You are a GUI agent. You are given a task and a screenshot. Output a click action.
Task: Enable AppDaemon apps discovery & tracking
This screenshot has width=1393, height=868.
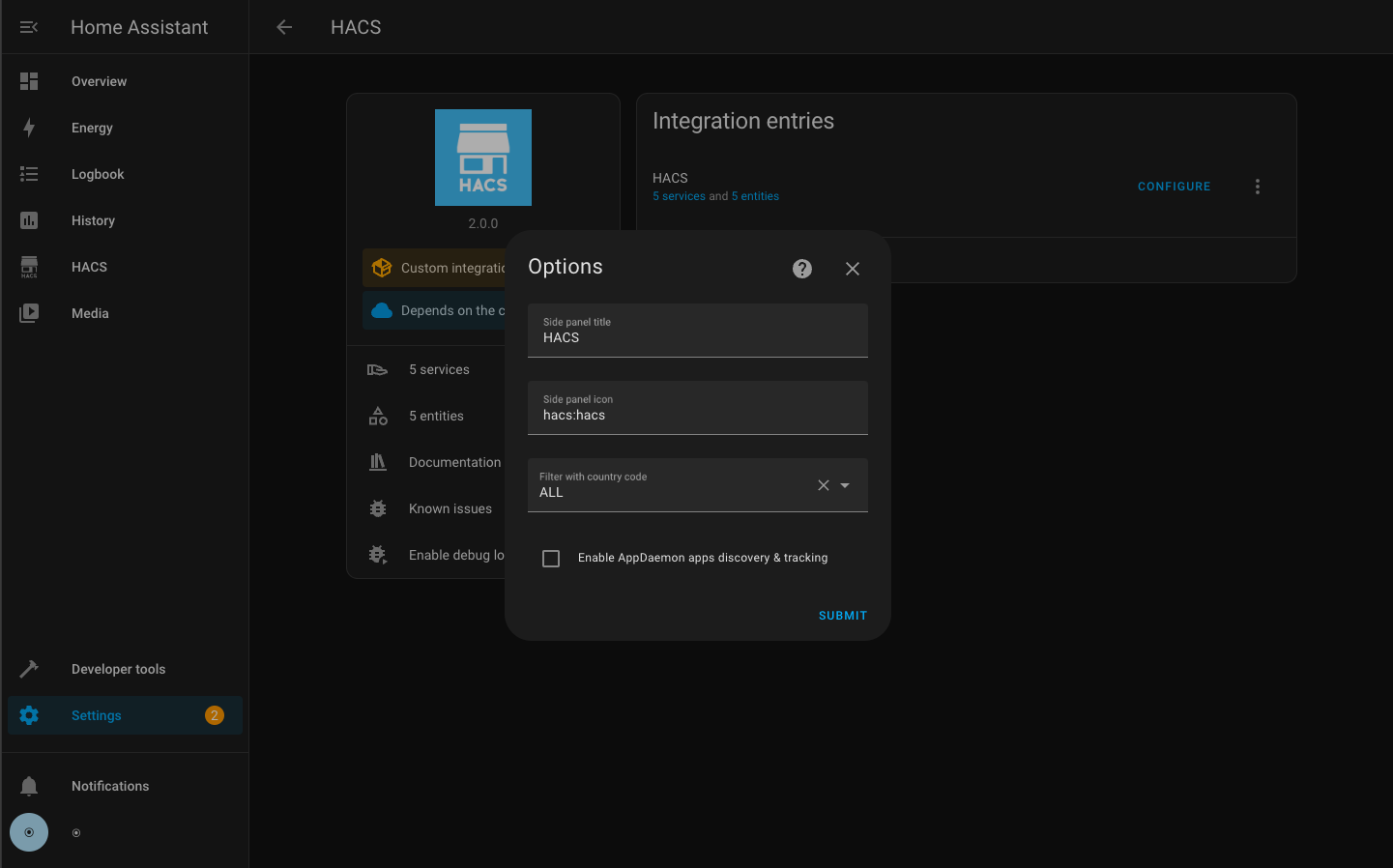click(551, 558)
